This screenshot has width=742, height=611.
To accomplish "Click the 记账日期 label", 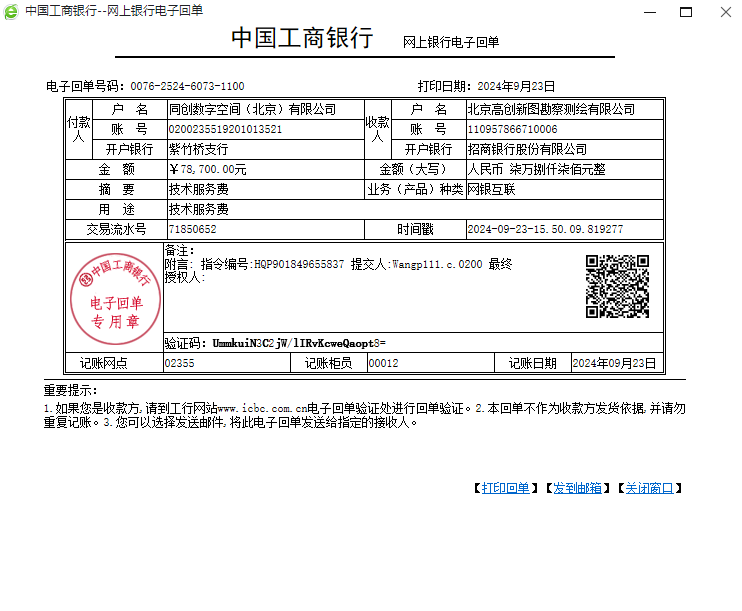I will pos(532,363).
